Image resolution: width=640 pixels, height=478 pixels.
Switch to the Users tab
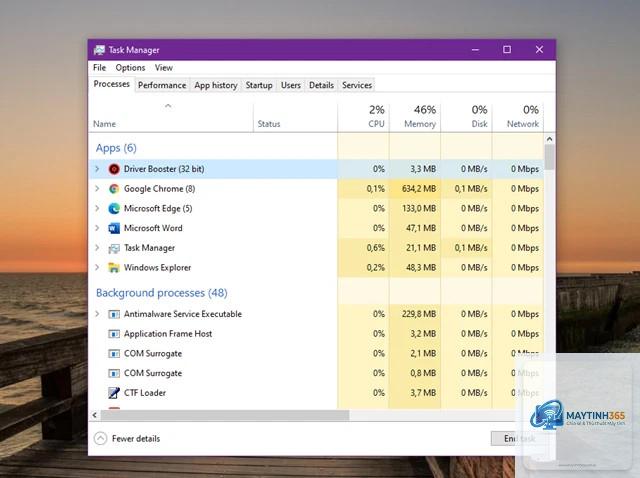click(291, 85)
